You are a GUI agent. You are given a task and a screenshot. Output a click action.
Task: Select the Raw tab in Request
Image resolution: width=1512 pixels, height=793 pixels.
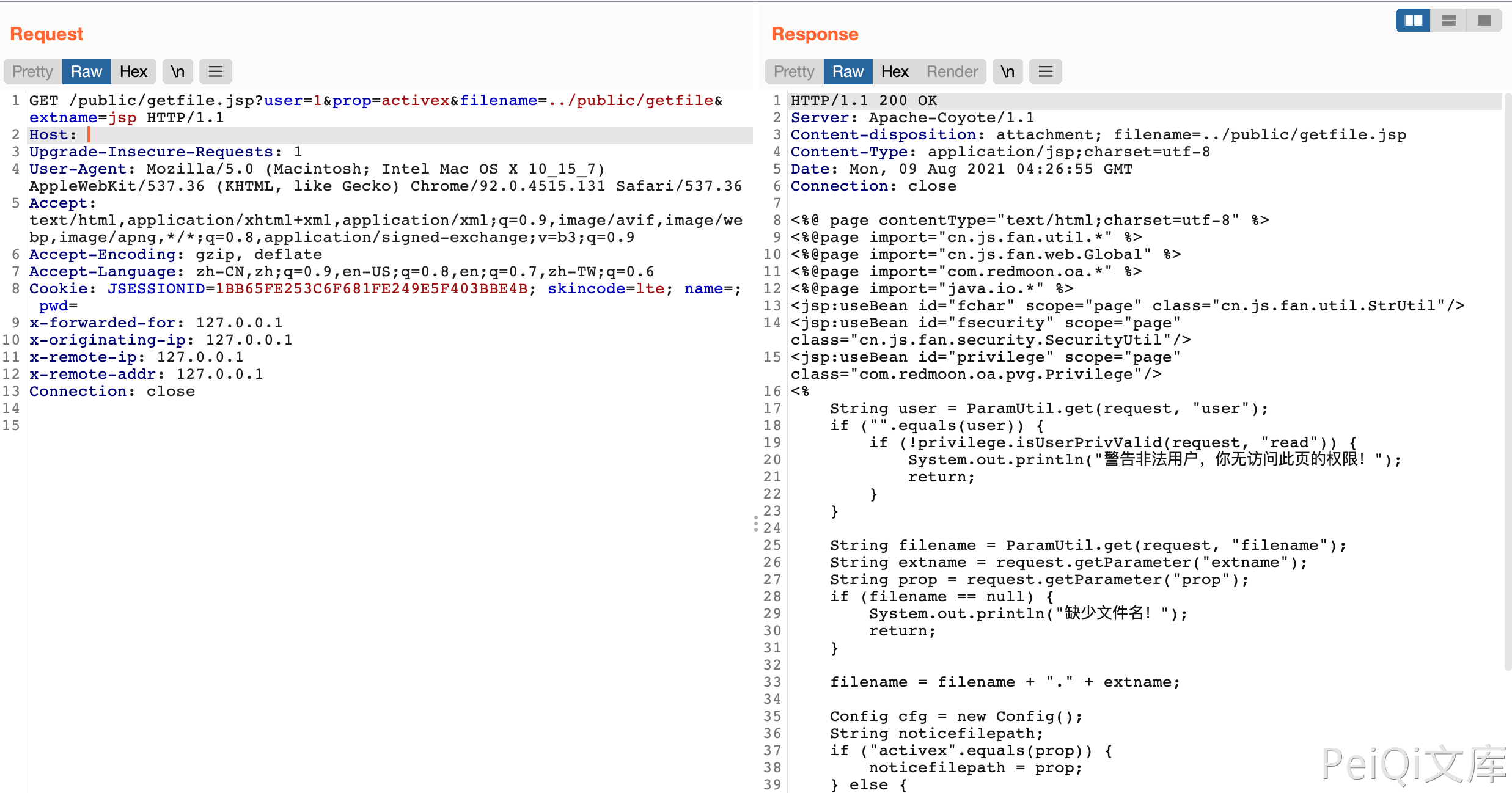86,71
